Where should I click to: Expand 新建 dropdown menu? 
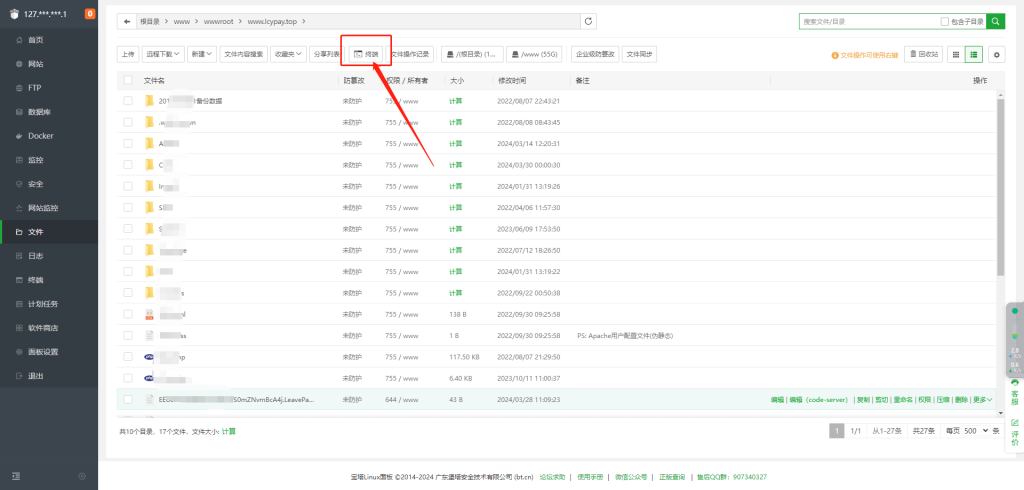pyautogui.click(x=201, y=54)
